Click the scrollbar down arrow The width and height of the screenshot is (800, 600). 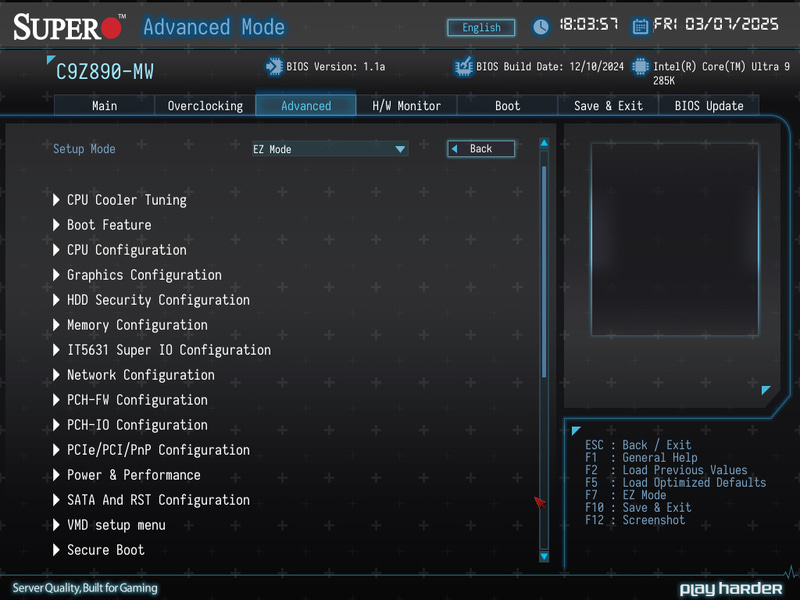[544, 556]
